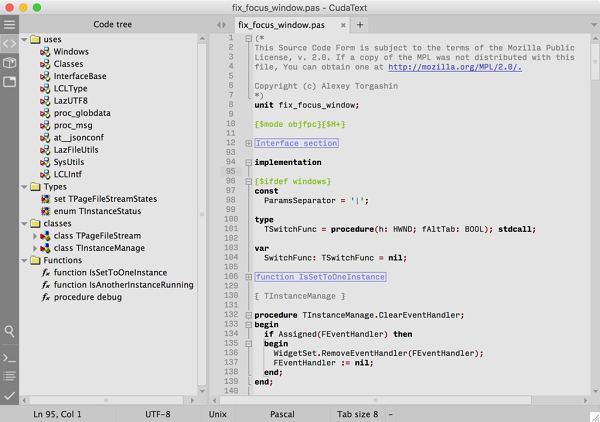Click the editor horizontal scrollbar
Viewport: 600px width, 422px height.
pos(375,400)
